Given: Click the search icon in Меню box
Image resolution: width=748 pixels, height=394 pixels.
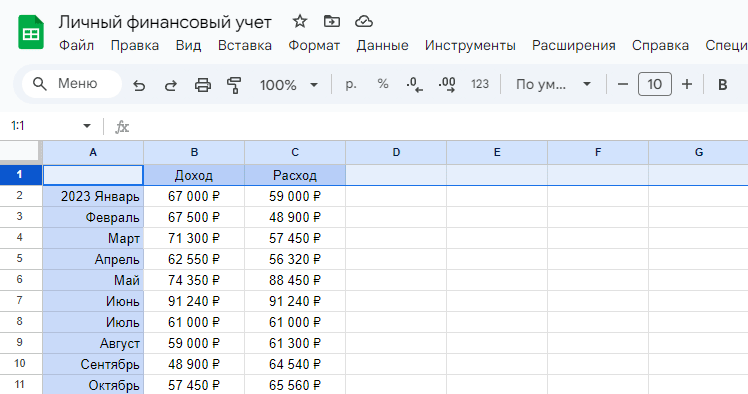Looking at the screenshot, I should 40,84.
